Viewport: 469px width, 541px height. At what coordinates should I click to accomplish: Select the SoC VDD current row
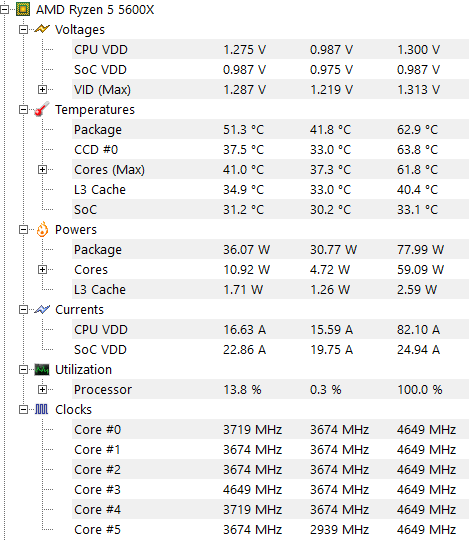click(270, 350)
